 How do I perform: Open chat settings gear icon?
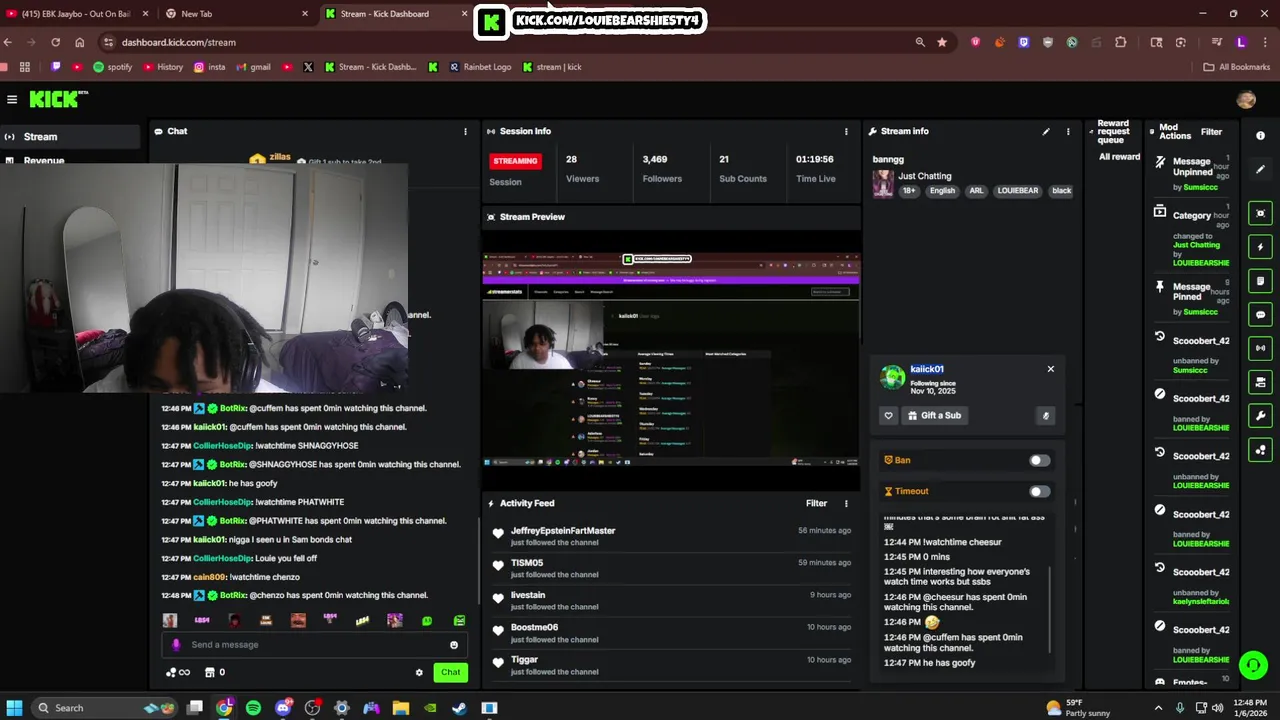[419, 672]
